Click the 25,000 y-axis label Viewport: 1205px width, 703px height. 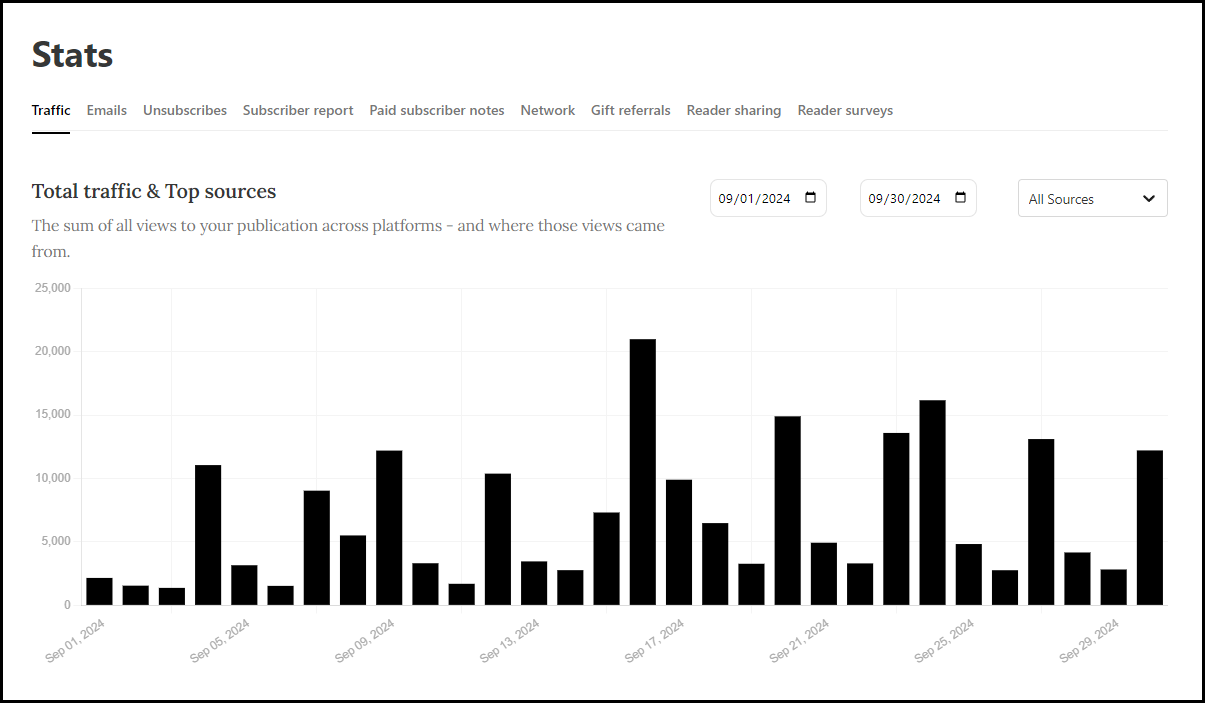pos(53,288)
